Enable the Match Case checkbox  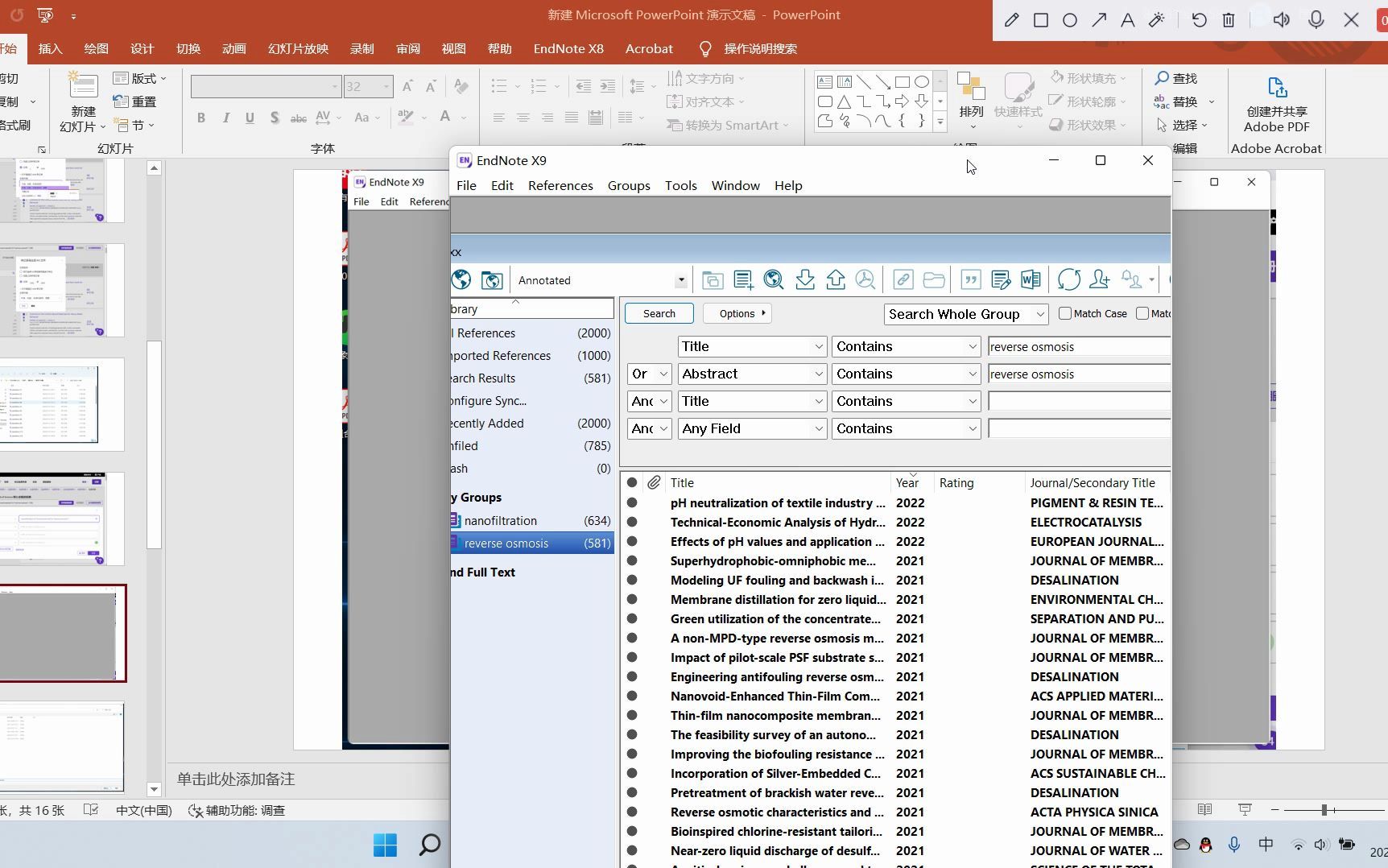coord(1065,313)
